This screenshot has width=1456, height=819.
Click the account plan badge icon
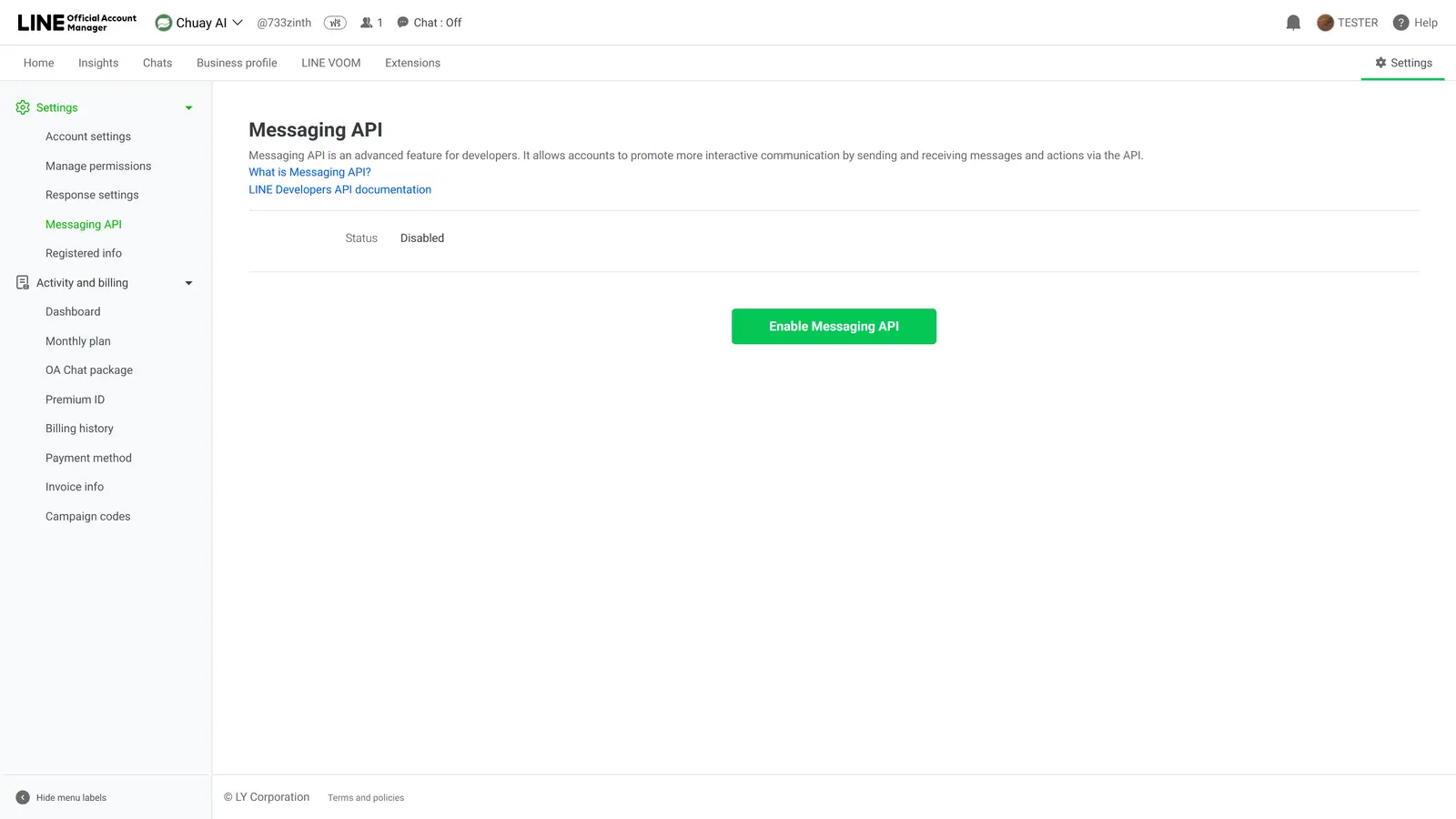335,23
